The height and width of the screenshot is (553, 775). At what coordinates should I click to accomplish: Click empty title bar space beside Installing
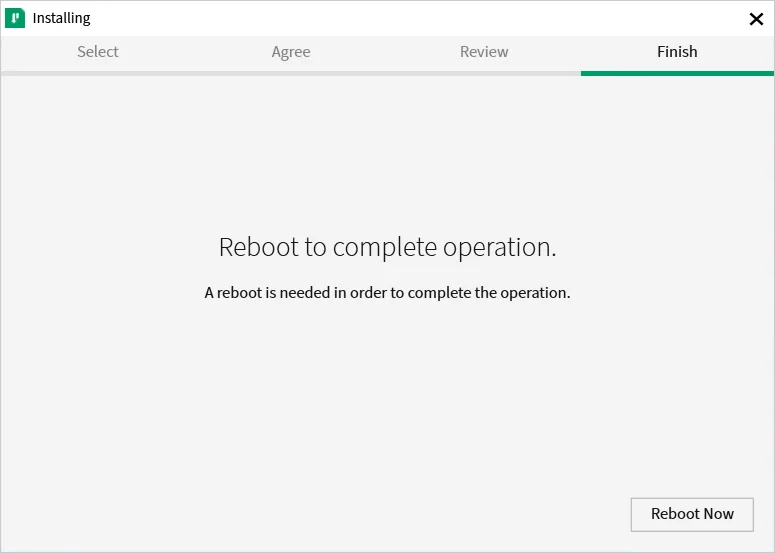click(x=400, y=18)
